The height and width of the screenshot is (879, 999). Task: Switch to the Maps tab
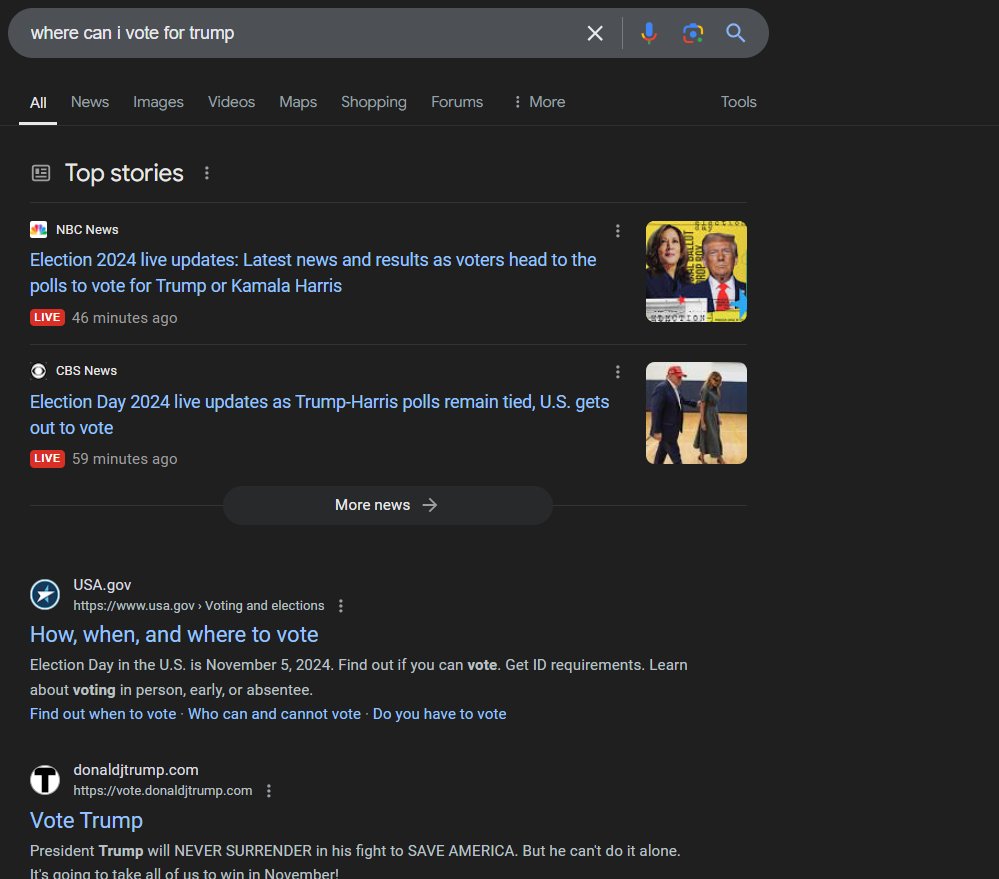[298, 102]
